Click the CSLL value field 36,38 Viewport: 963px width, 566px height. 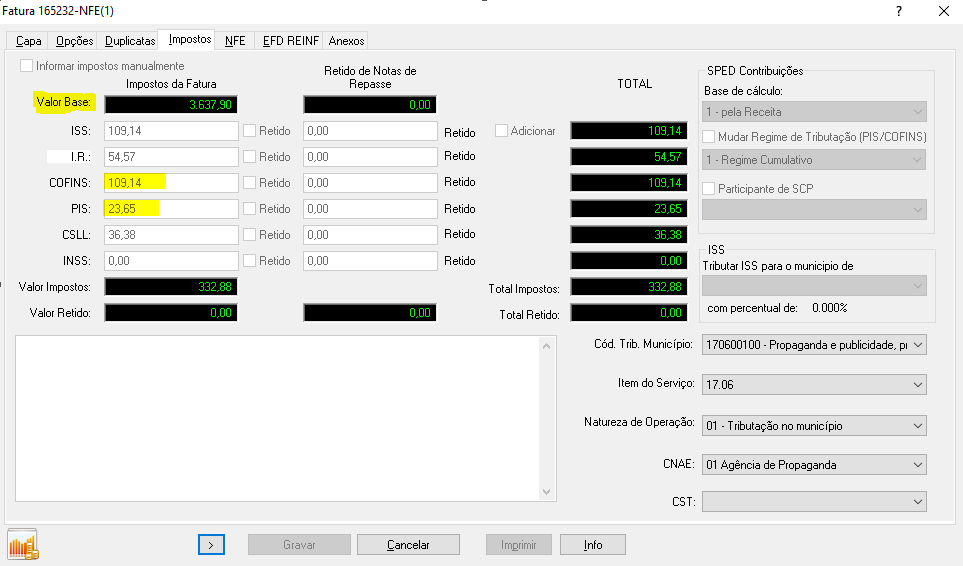point(171,235)
